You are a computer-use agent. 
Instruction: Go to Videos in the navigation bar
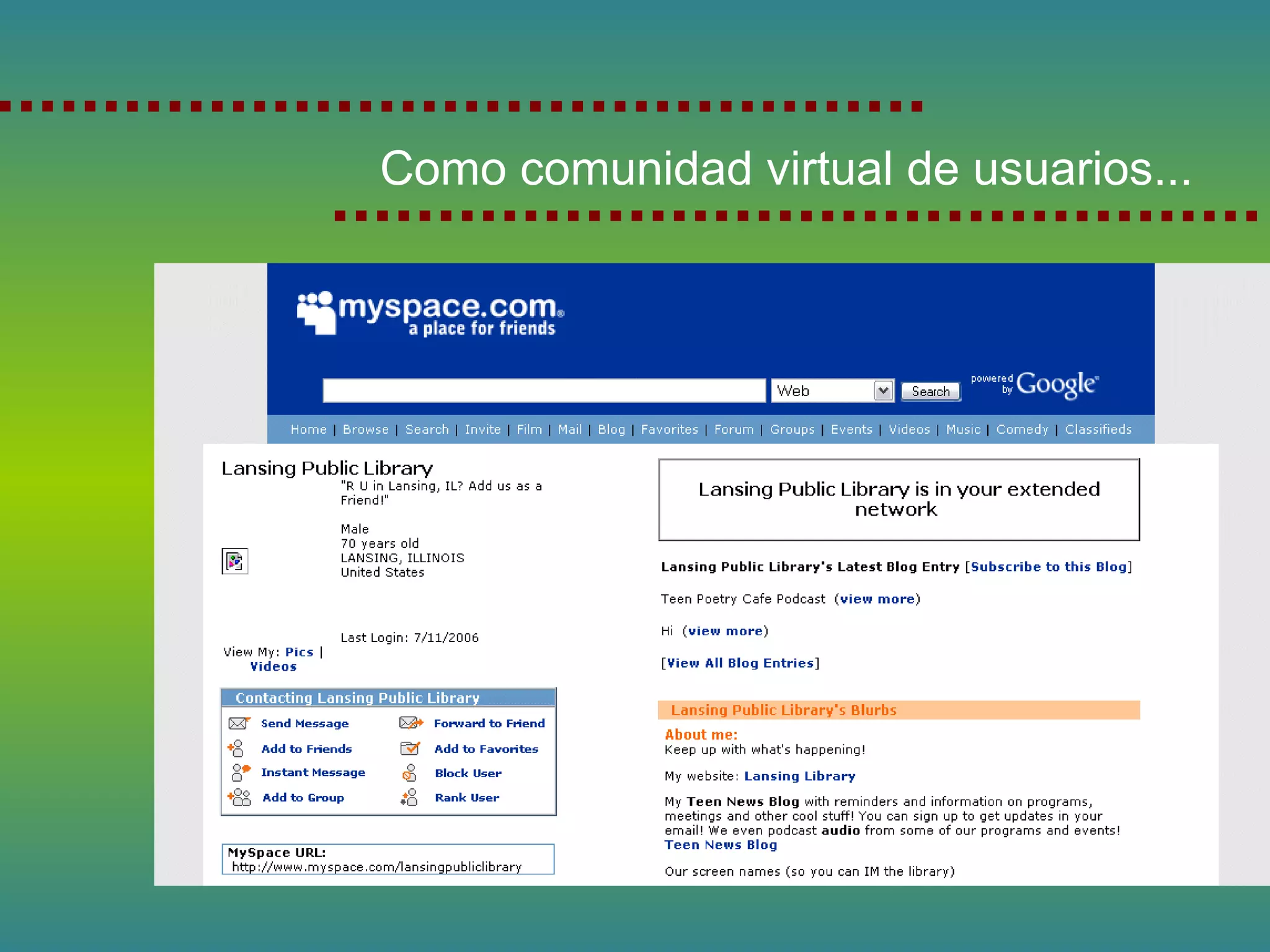[910, 430]
